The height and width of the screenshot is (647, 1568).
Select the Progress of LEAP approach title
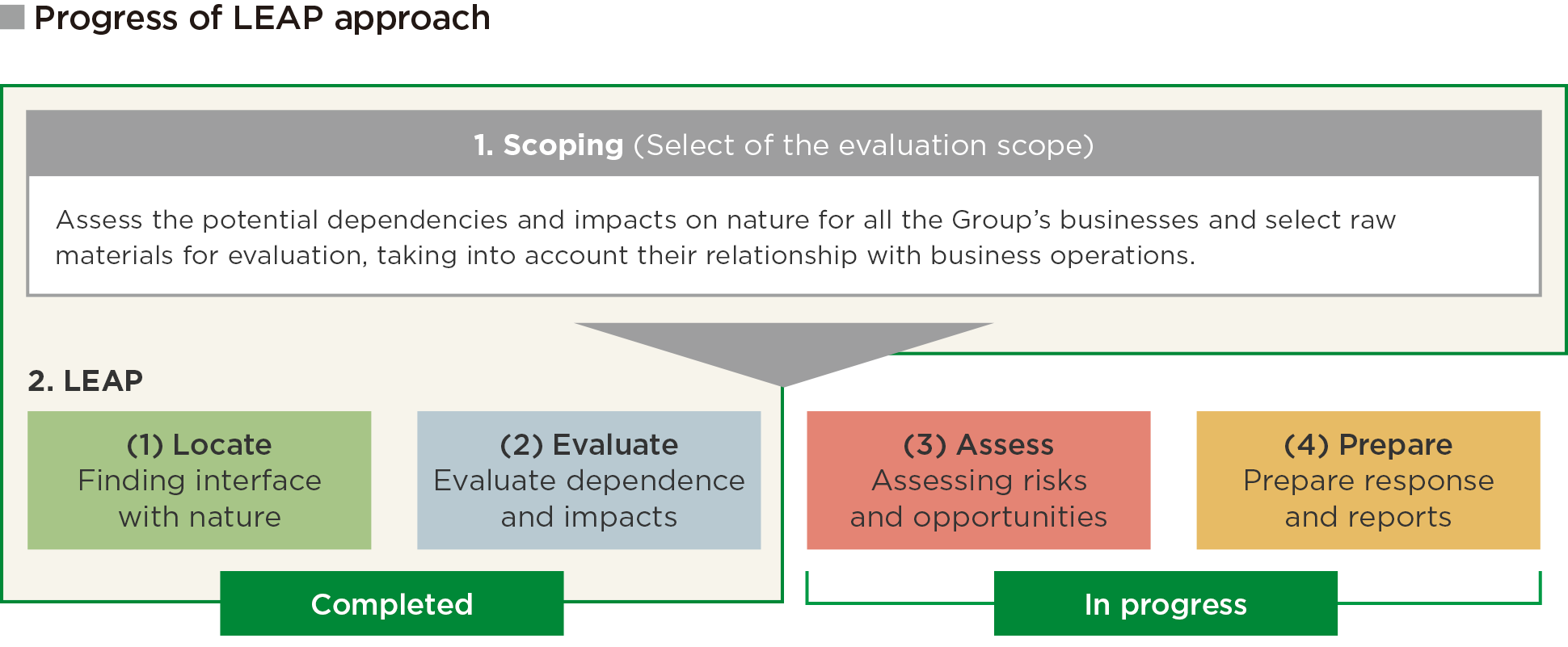click(x=262, y=19)
